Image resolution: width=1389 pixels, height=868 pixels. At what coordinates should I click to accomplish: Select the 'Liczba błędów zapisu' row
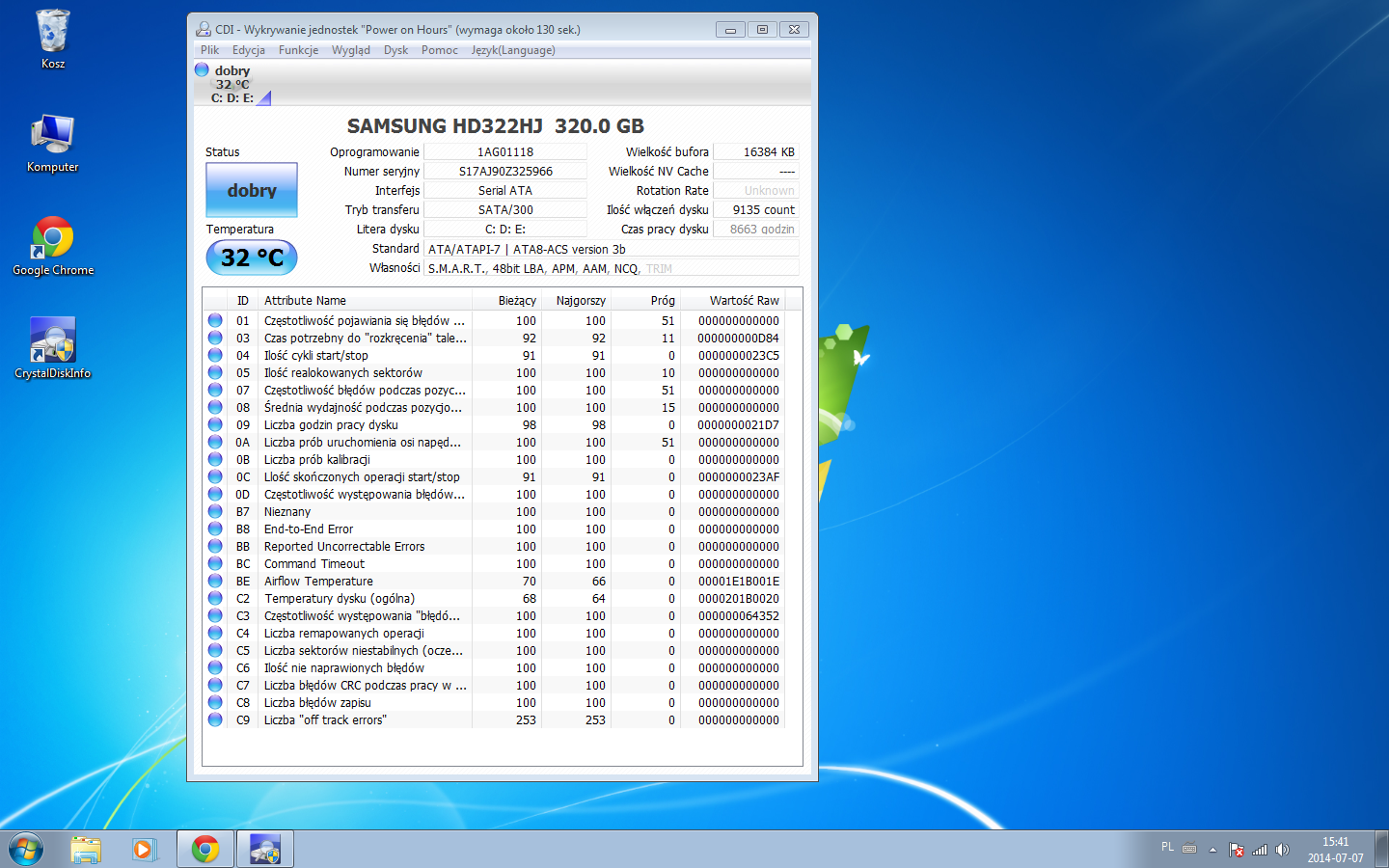click(x=494, y=702)
